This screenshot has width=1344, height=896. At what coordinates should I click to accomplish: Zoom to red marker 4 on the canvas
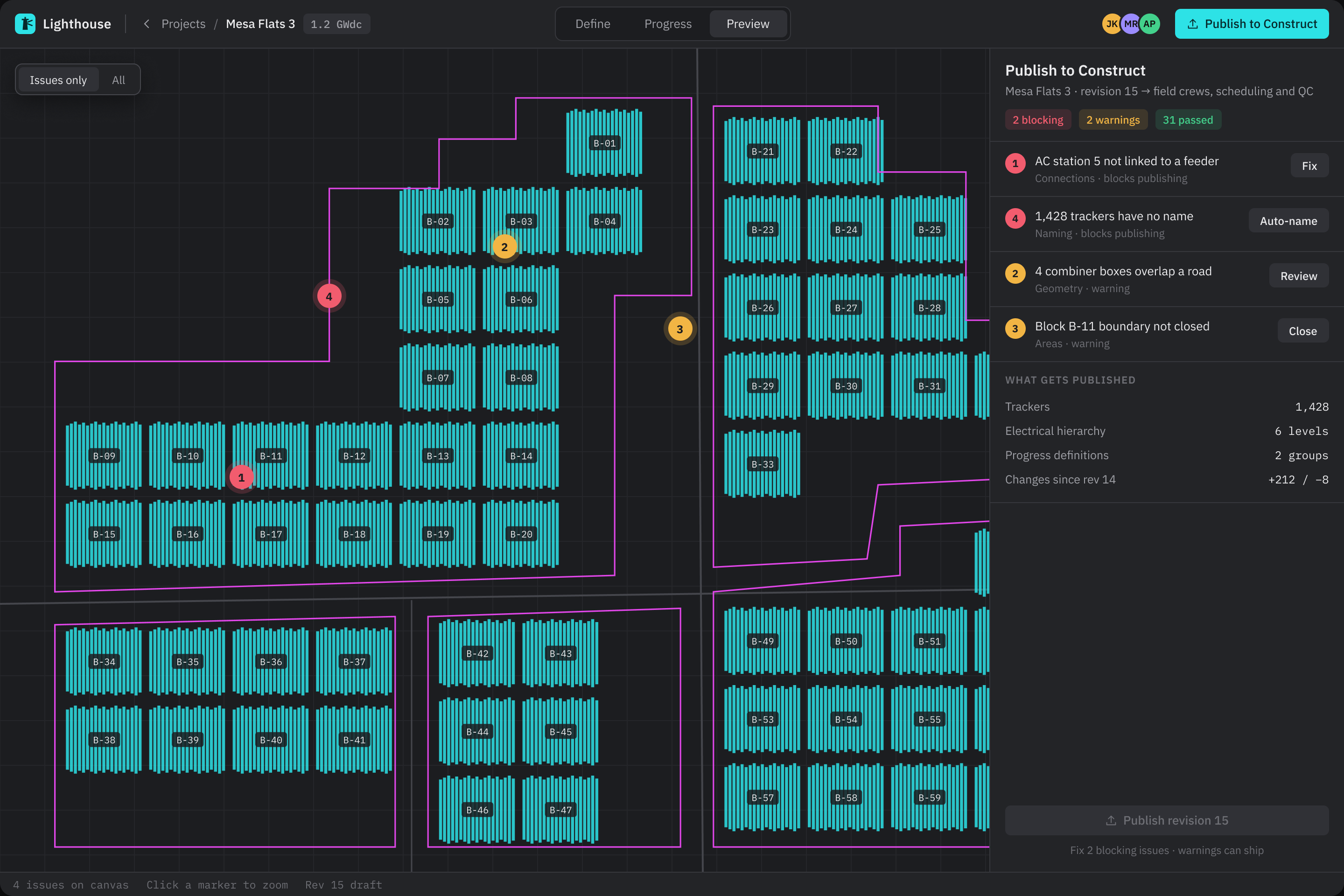(x=329, y=296)
